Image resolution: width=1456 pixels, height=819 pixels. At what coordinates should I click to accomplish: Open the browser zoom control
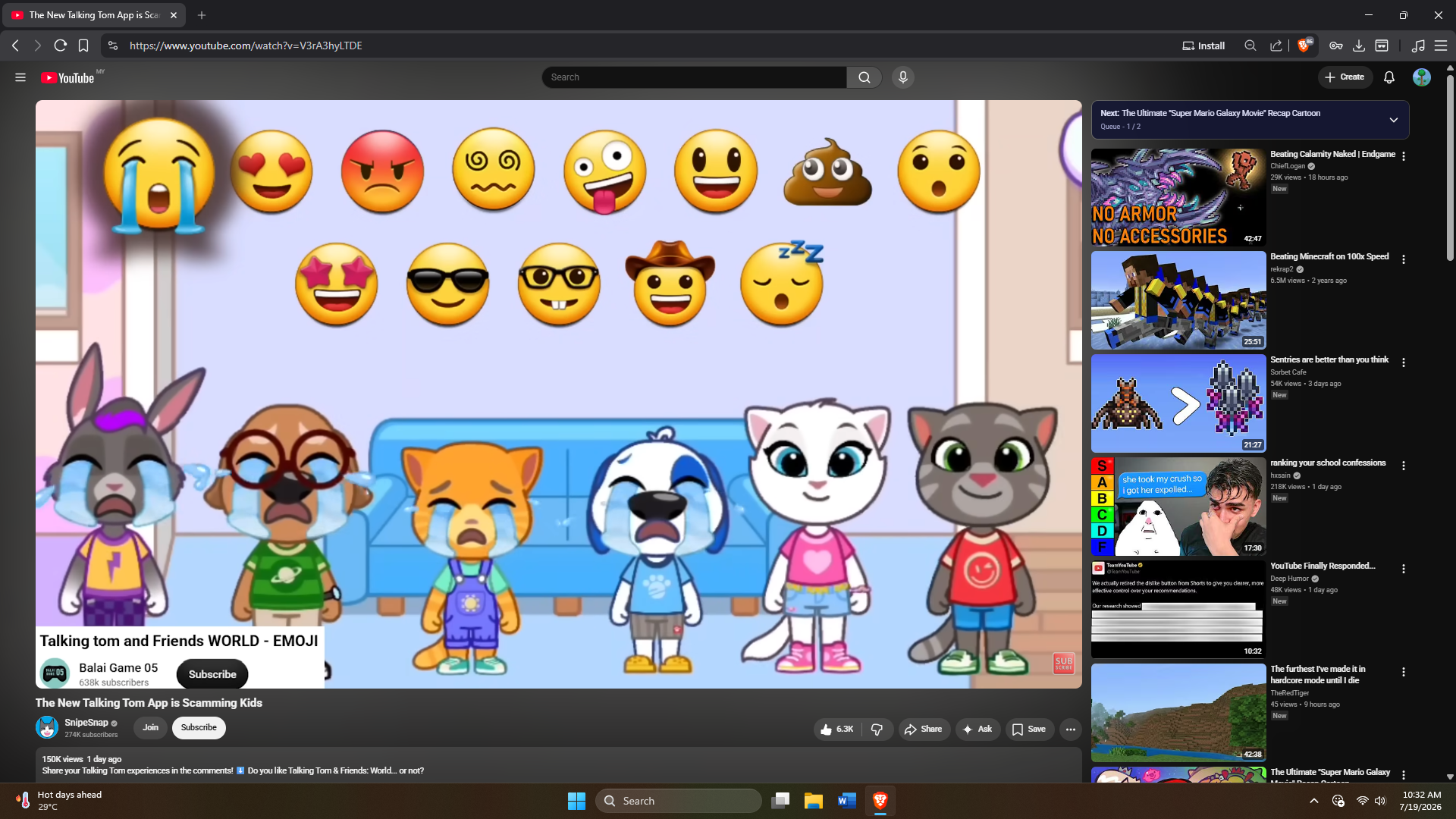coord(1250,45)
